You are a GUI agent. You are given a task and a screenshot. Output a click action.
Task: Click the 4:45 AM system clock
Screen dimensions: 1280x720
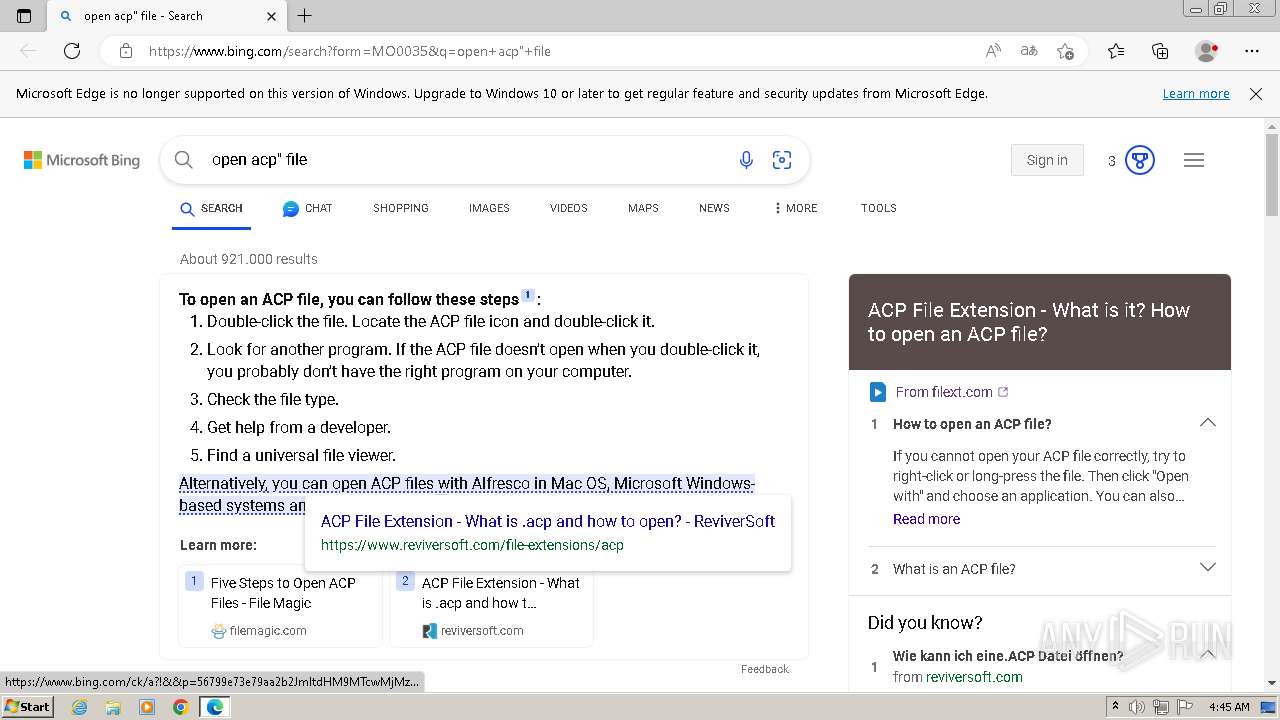point(1229,707)
